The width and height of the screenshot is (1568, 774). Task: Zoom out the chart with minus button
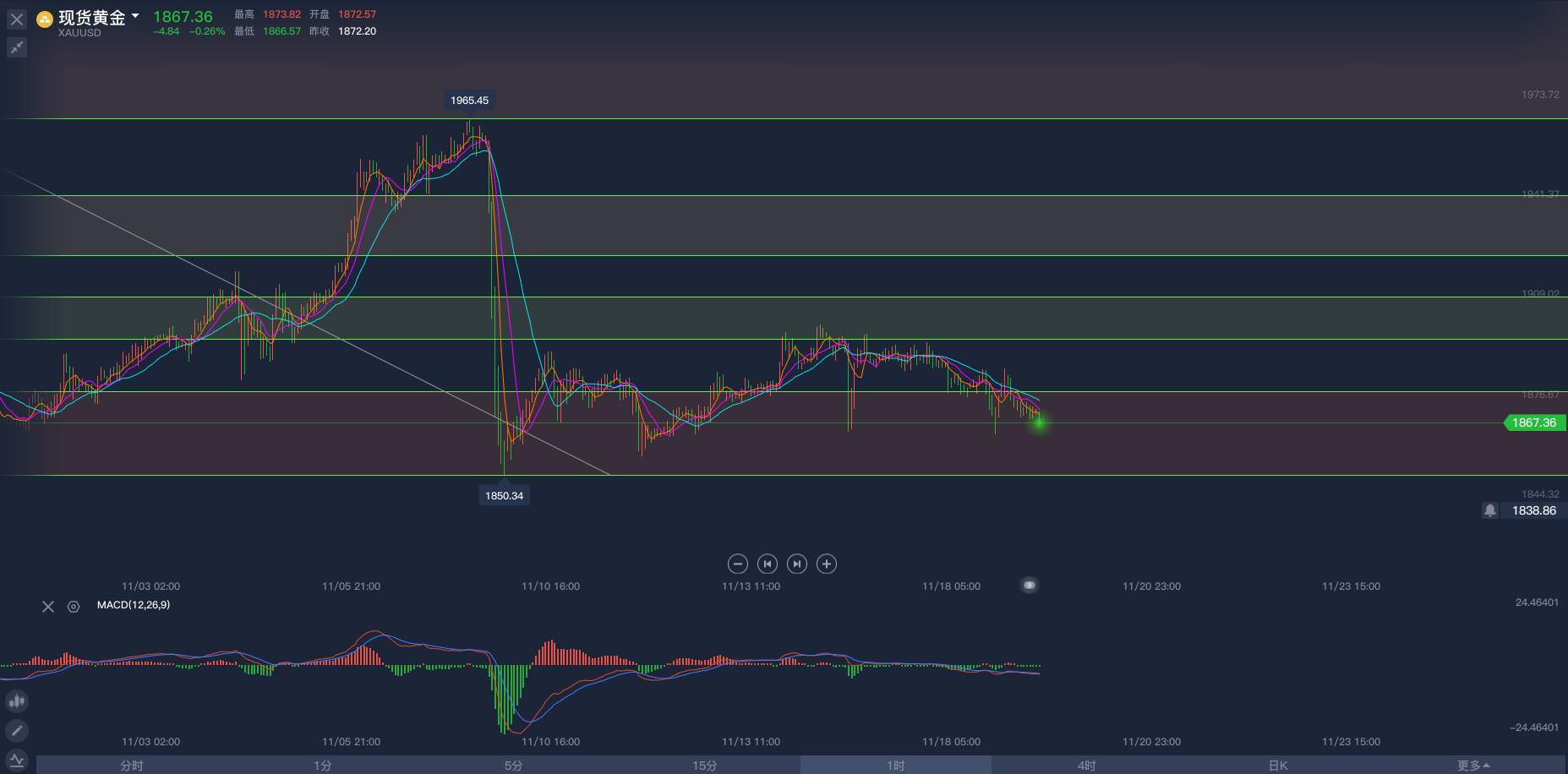tap(737, 564)
